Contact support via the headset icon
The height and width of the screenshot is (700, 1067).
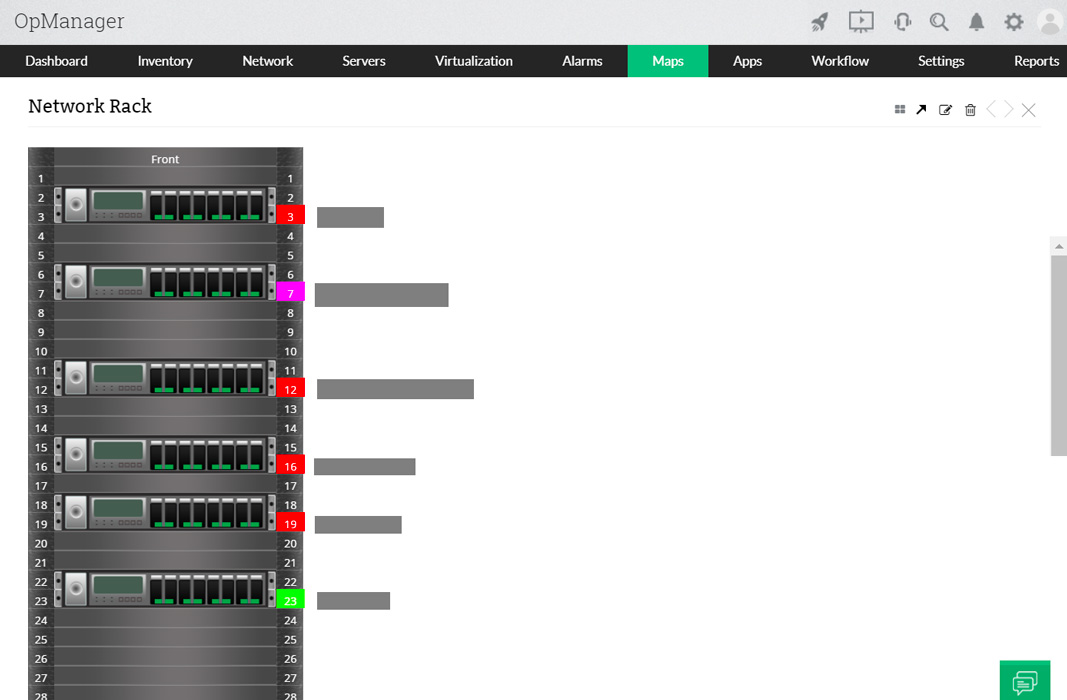pyautogui.click(x=901, y=21)
